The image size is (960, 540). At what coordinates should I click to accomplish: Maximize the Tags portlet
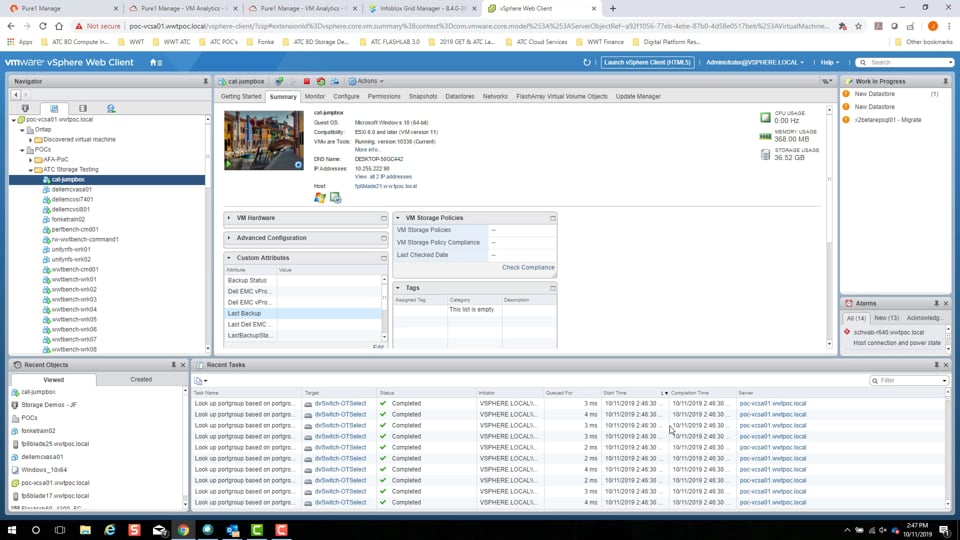click(553, 288)
